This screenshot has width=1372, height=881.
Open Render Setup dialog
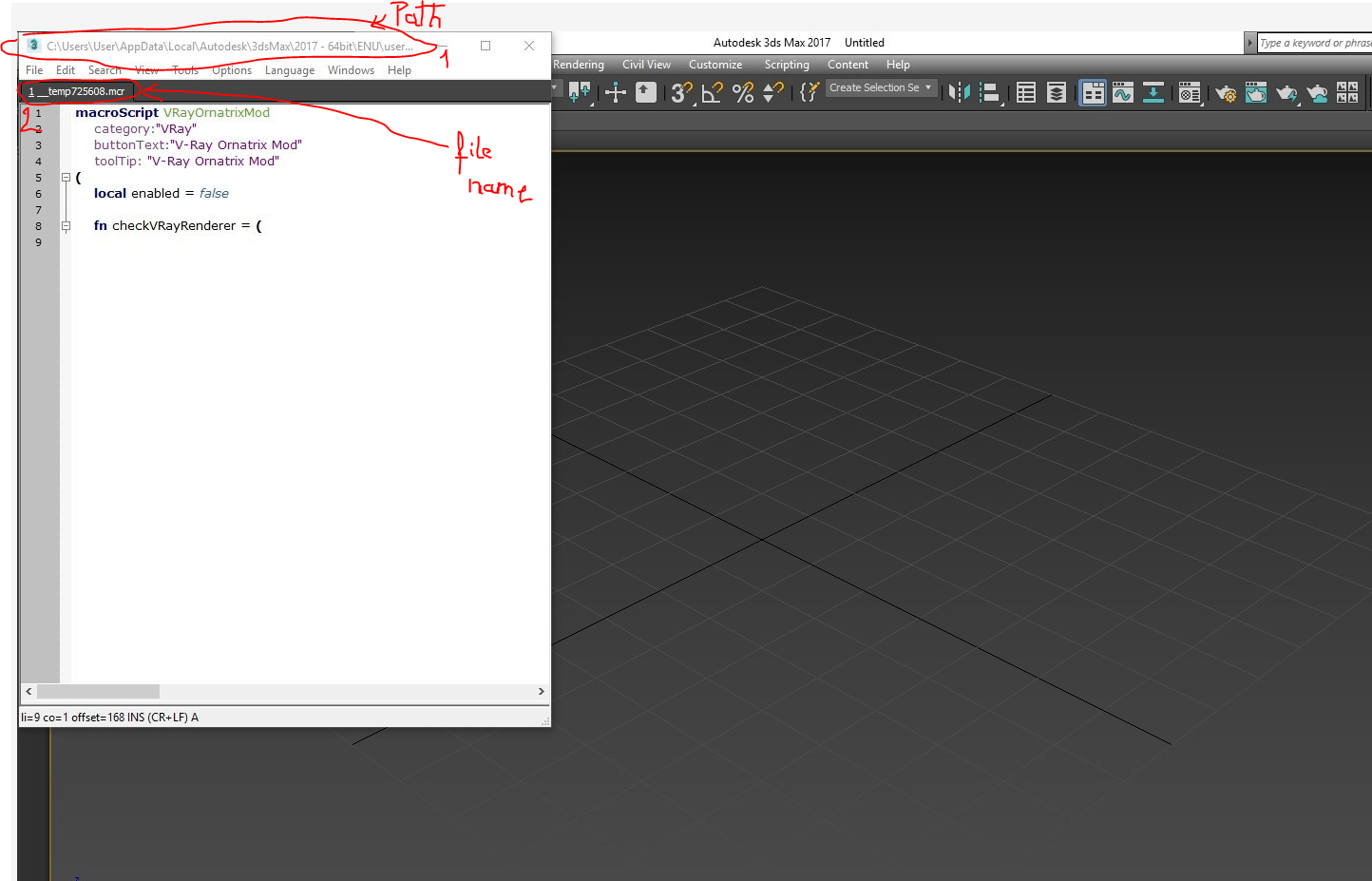(1226, 92)
